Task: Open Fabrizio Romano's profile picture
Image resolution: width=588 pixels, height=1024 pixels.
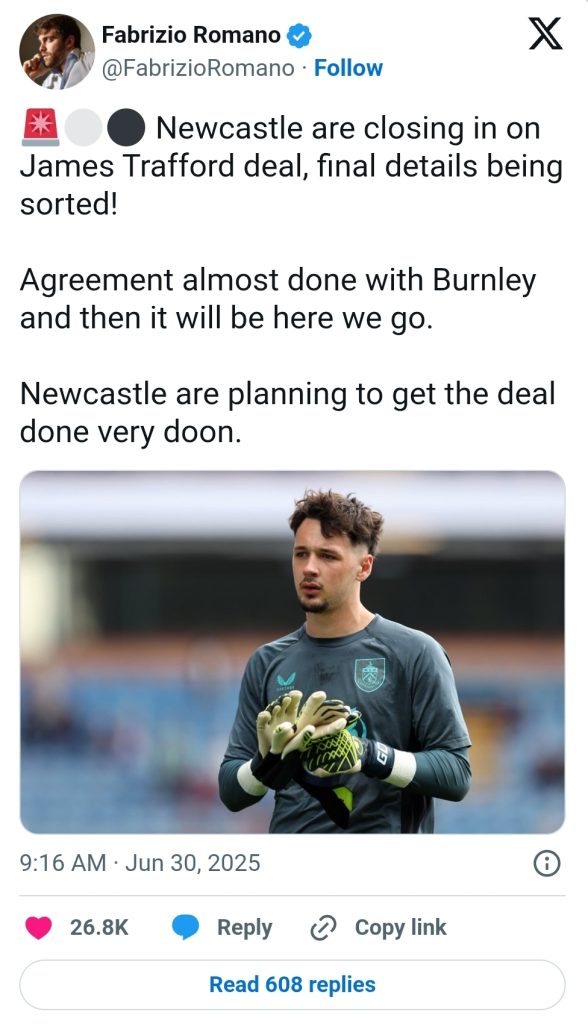Action: 57,51
